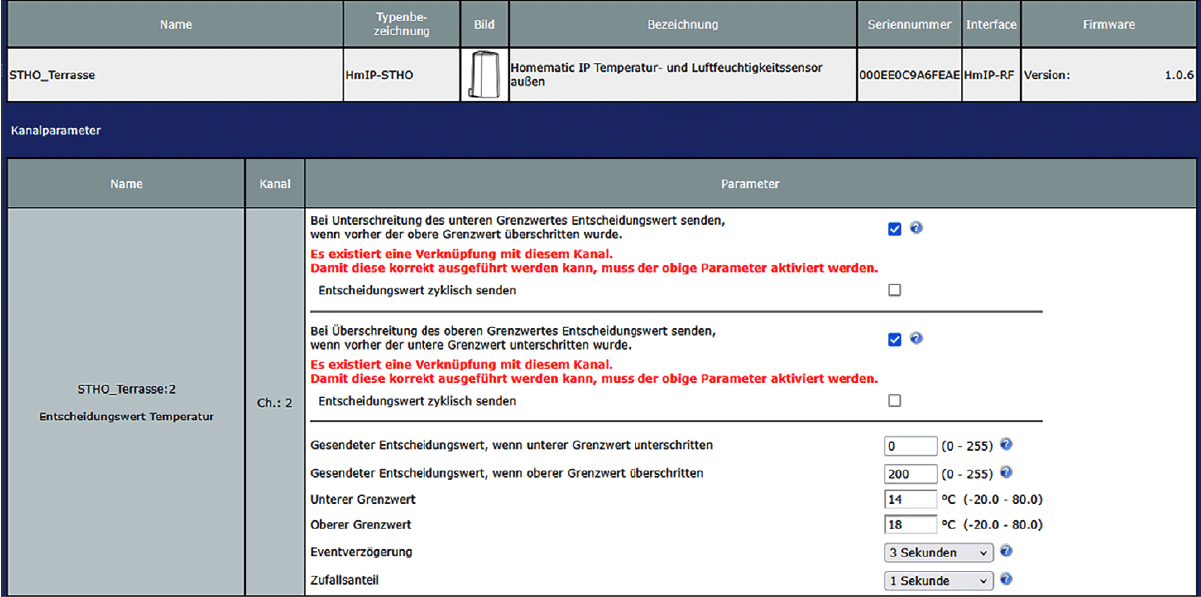Click the Kanalparameter section heading

pyautogui.click(x=55, y=130)
